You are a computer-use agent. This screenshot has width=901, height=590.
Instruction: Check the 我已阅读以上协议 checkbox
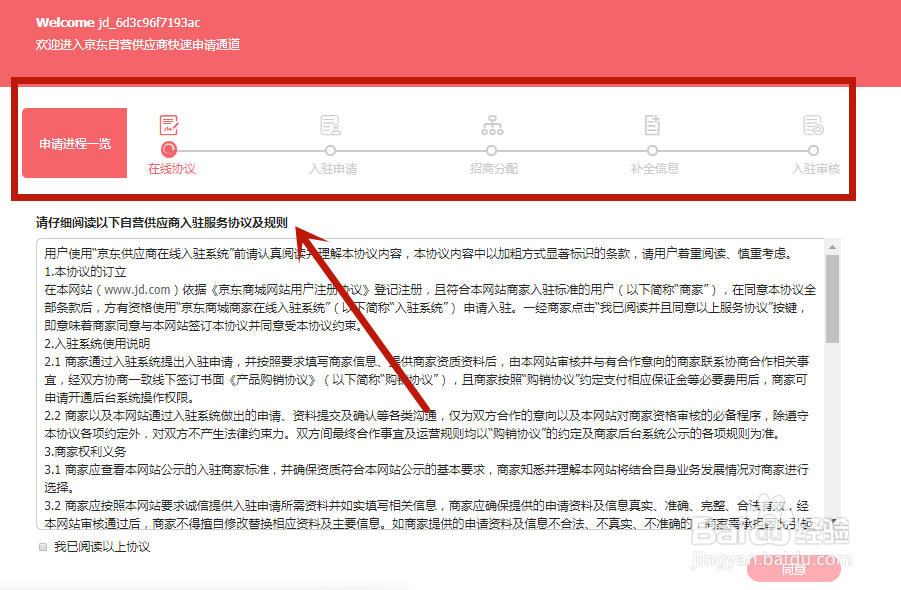(x=43, y=547)
